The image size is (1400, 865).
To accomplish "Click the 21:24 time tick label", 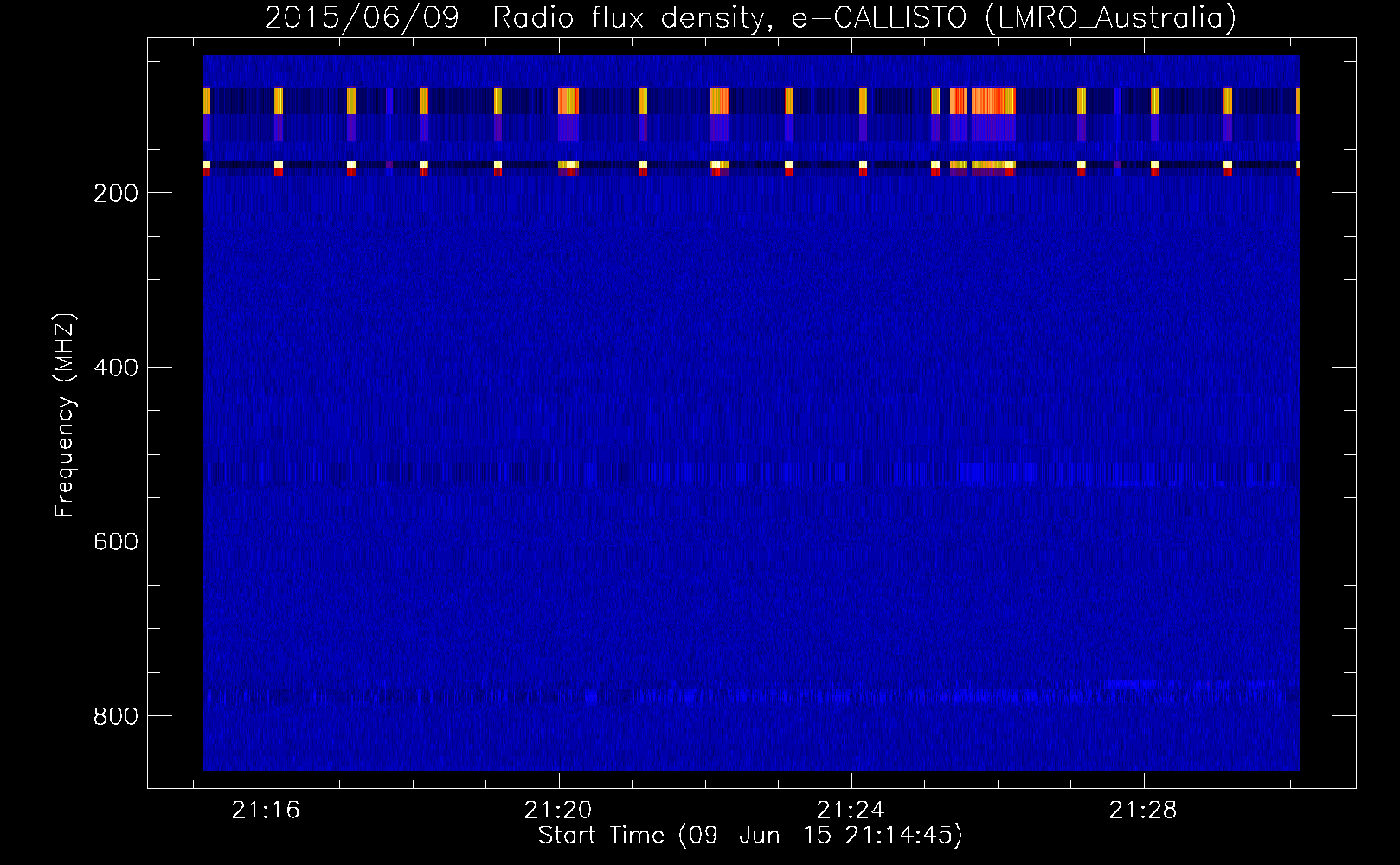I will (851, 811).
